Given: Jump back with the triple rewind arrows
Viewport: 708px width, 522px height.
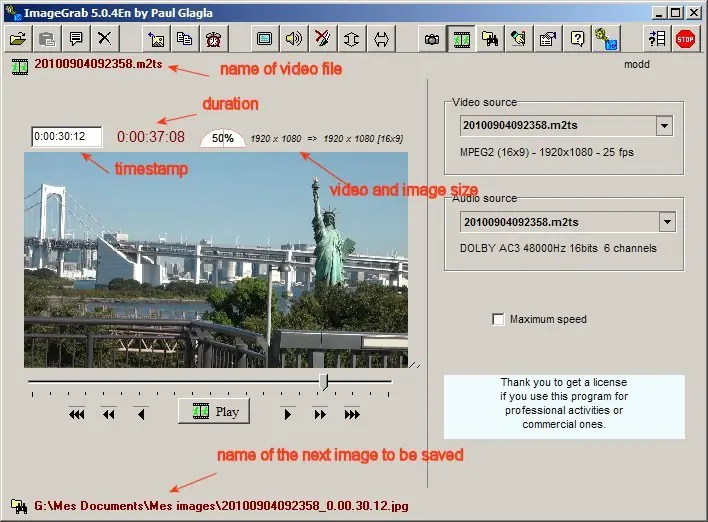Looking at the screenshot, I should pos(76,414).
